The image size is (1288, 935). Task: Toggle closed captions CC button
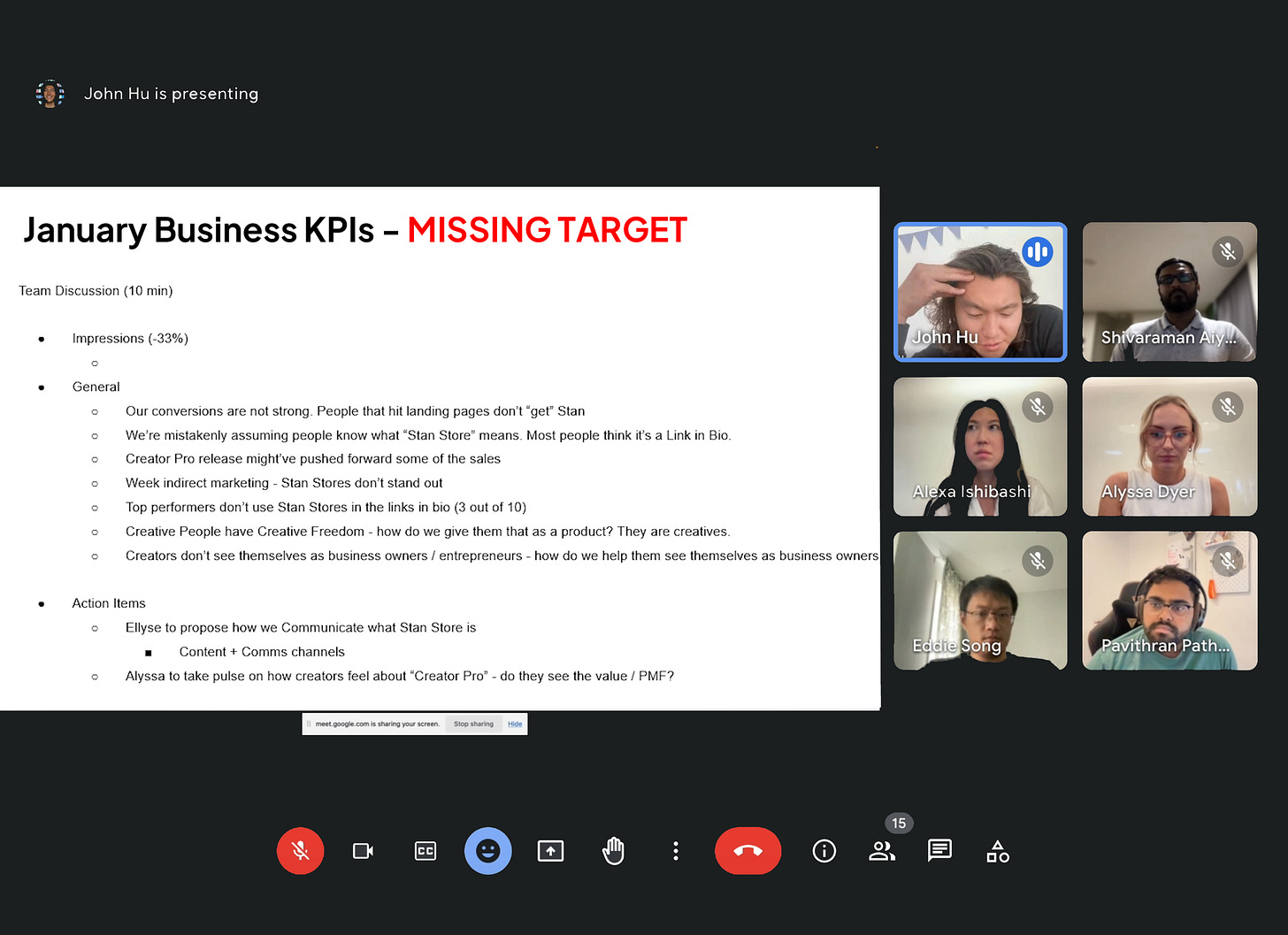[x=425, y=851]
